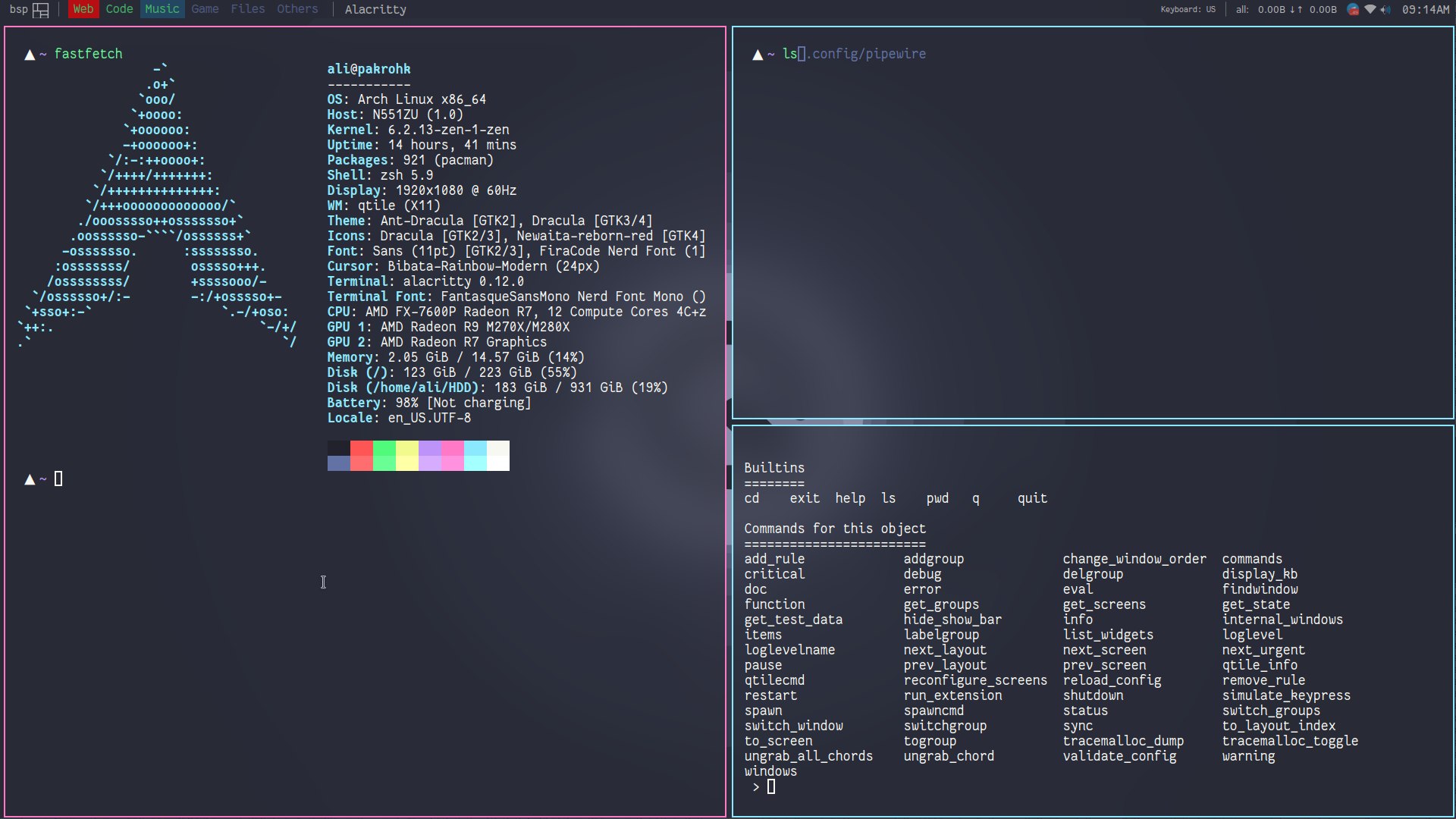
Task: Click the media player icon in system tray
Action: coord(1354,10)
